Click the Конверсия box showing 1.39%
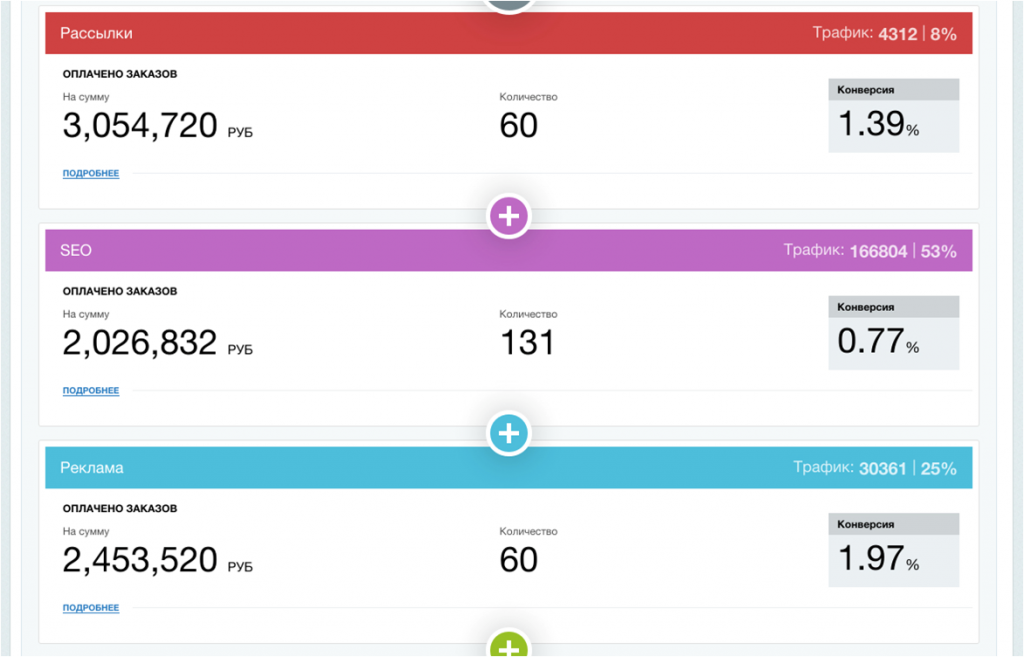The height and width of the screenshot is (657, 1024). 893,116
